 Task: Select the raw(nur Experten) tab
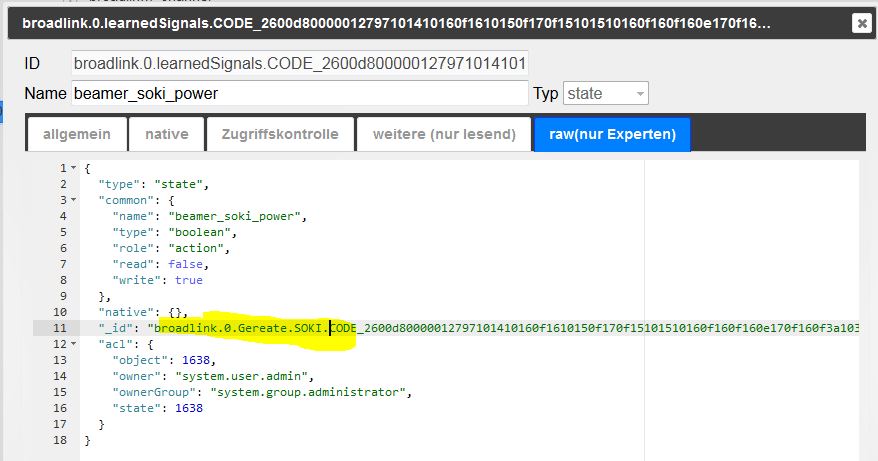[x=612, y=134]
